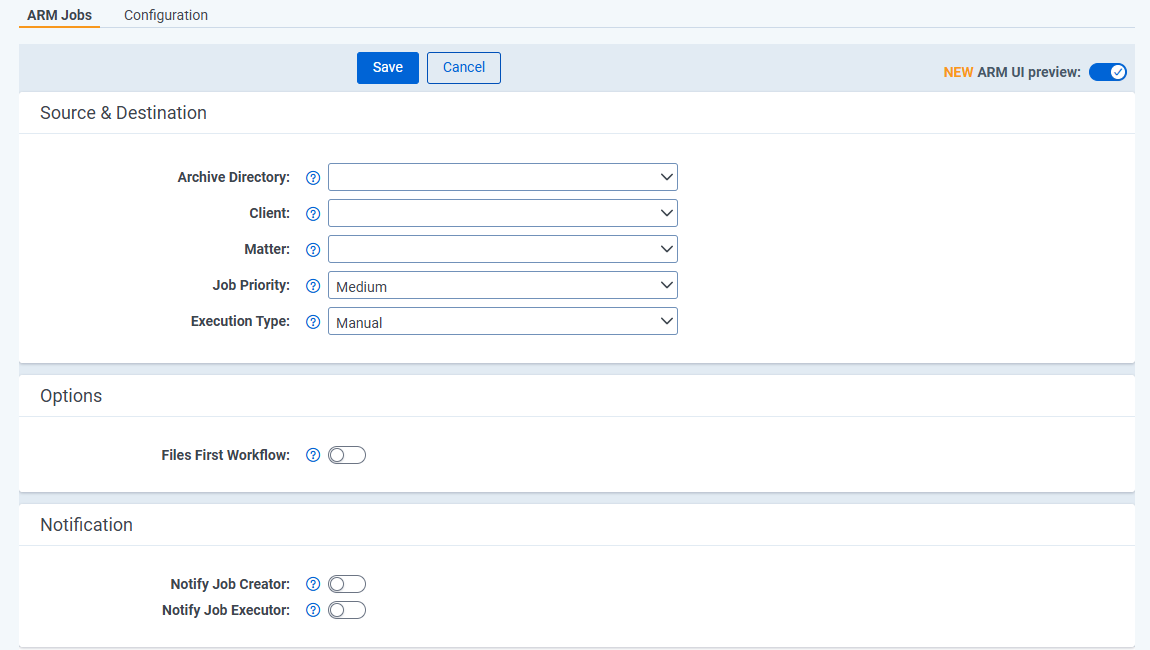Click the Client field help icon
Screen dimensions: 1150x650
click(x=313, y=214)
